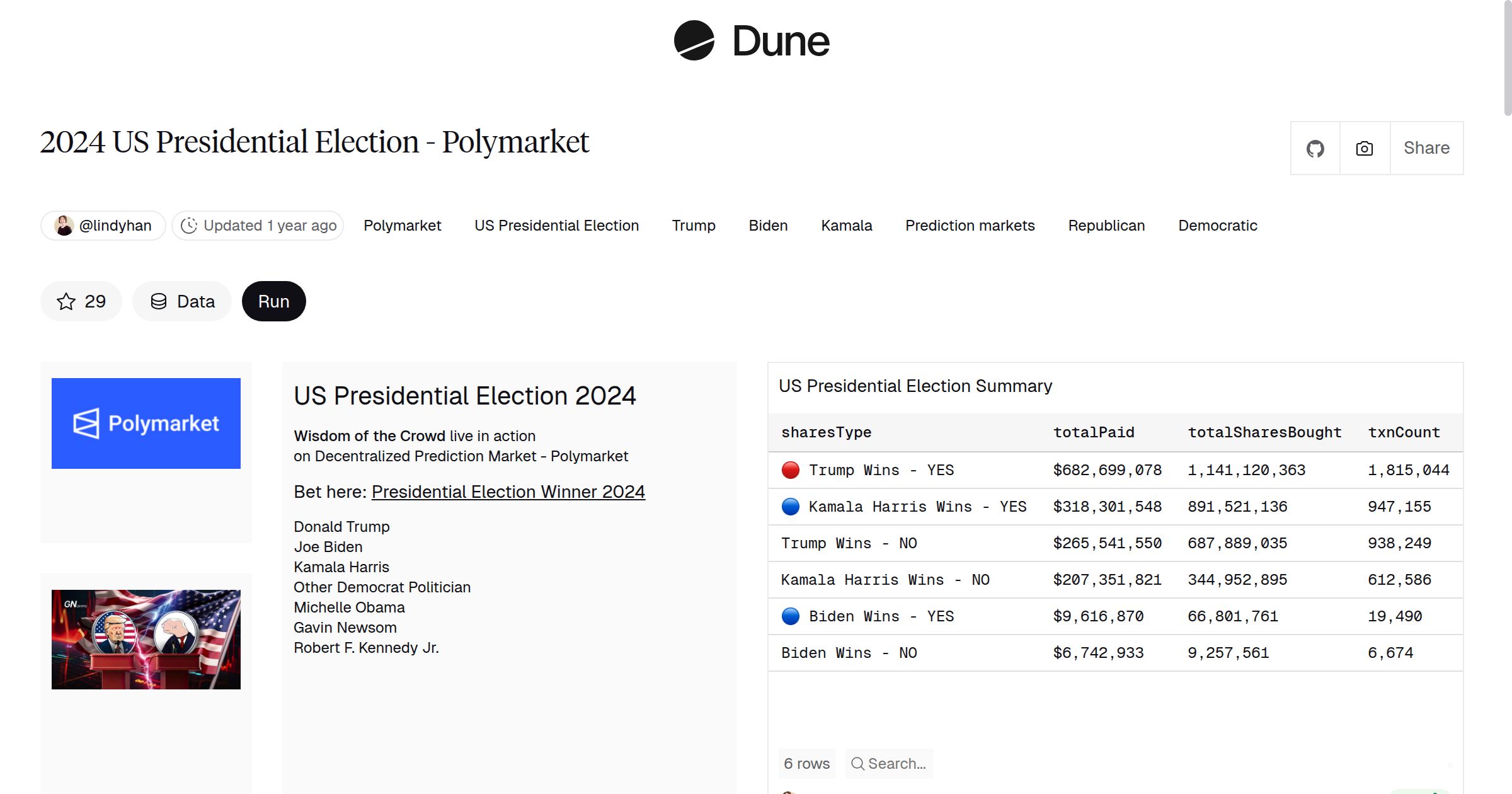Viewport: 1512px width, 794px height.
Task: Click the camera screenshot icon
Action: 1364,147
